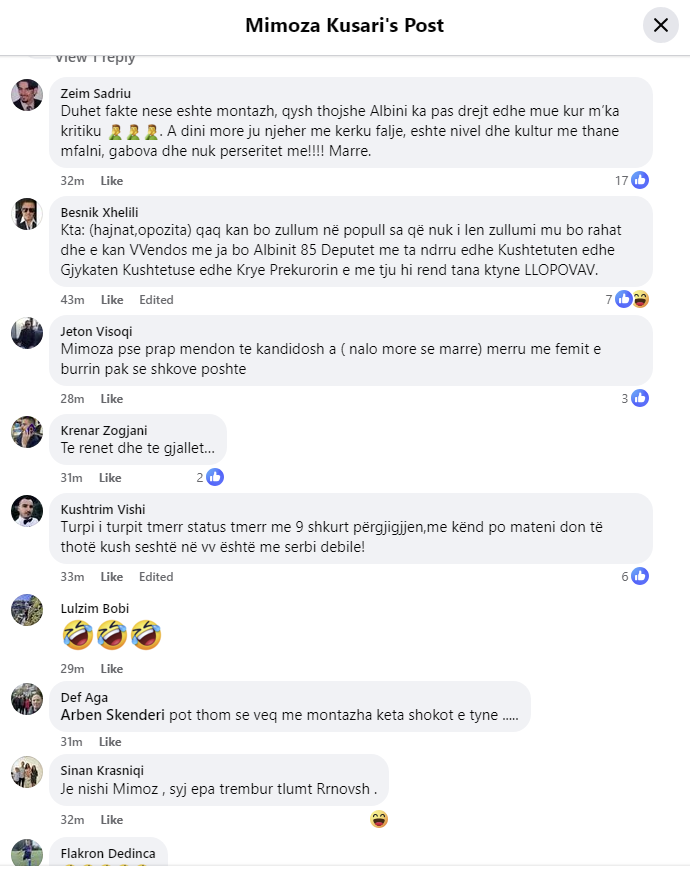Open edit history of Kushtrim Vishi's comment
This screenshot has height=873, width=690.
coord(156,577)
